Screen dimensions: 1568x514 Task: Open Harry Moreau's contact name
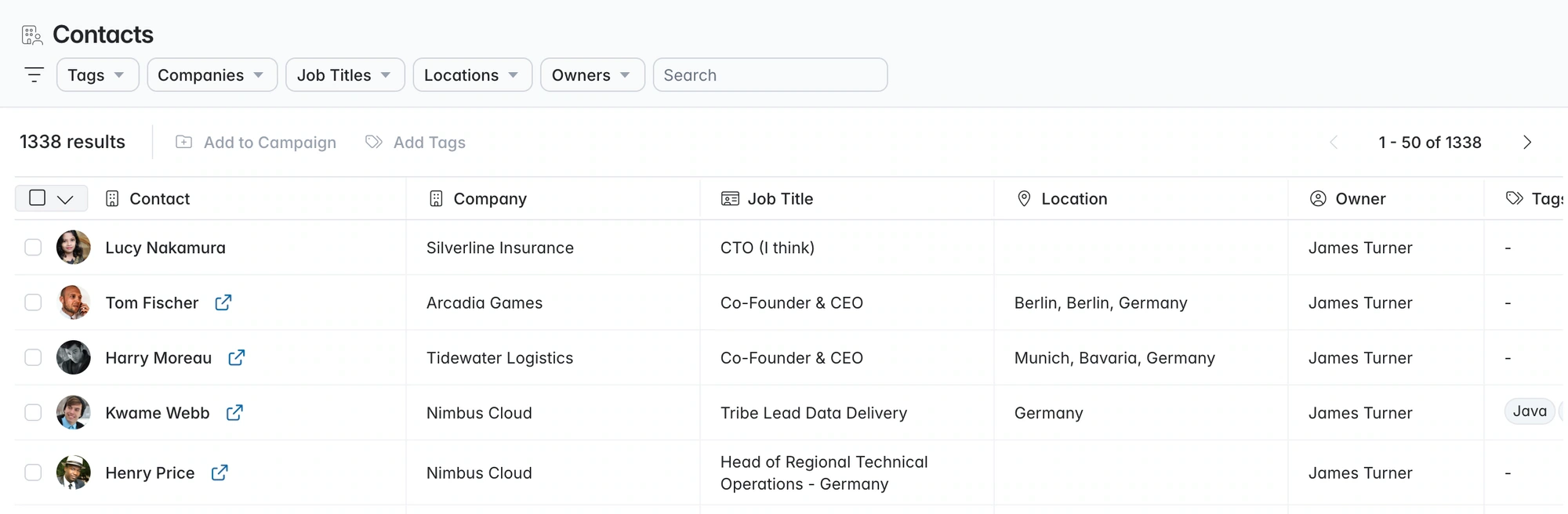(x=158, y=357)
